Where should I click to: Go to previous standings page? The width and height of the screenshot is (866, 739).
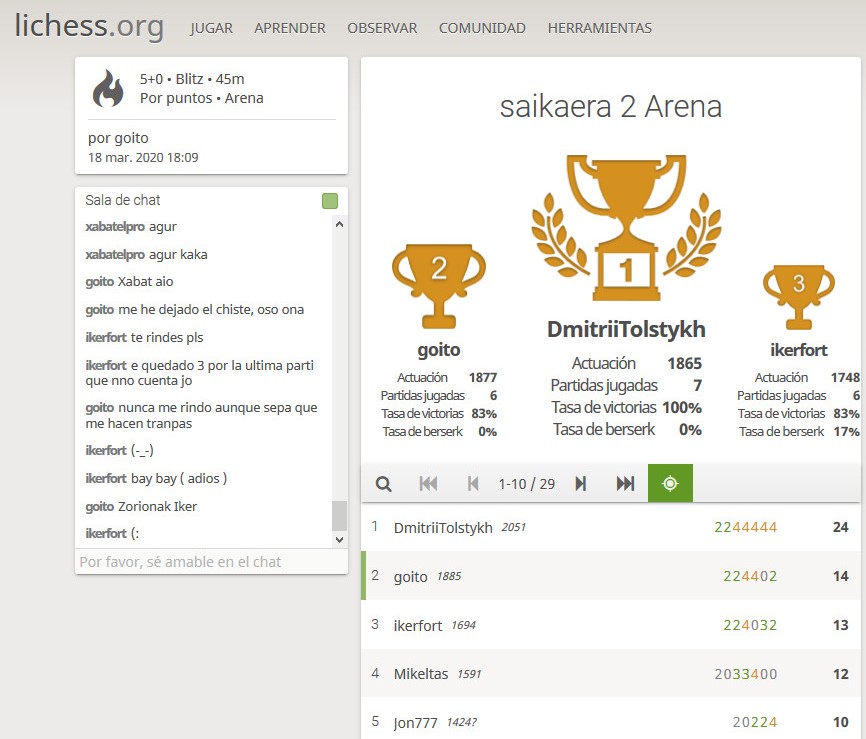pyautogui.click(x=473, y=484)
